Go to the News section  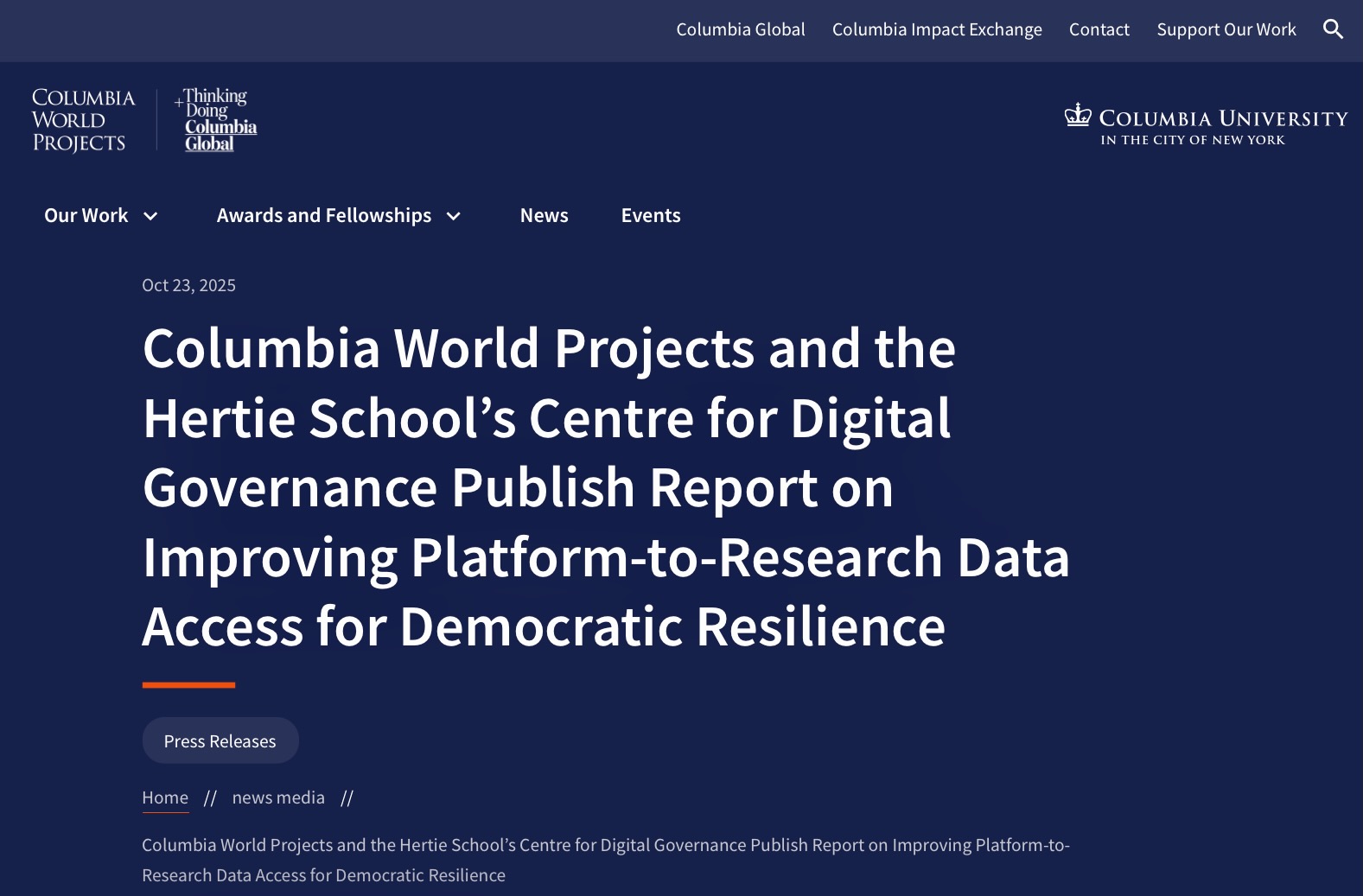(x=544, y=215)
